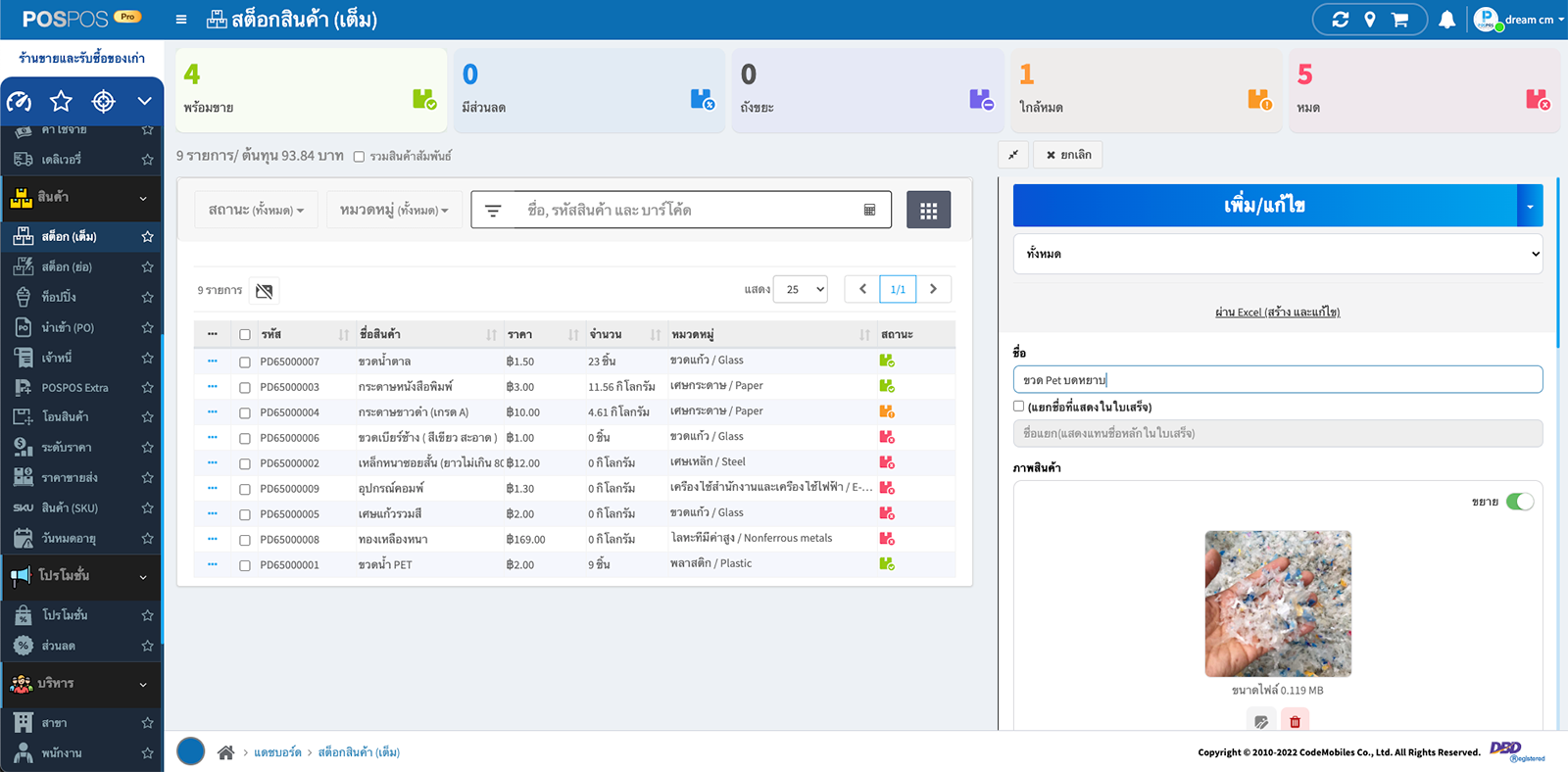Click the grid view button beside search
Image resolution: width=1568 pixels, height=772 pixels.
[928, 210]
